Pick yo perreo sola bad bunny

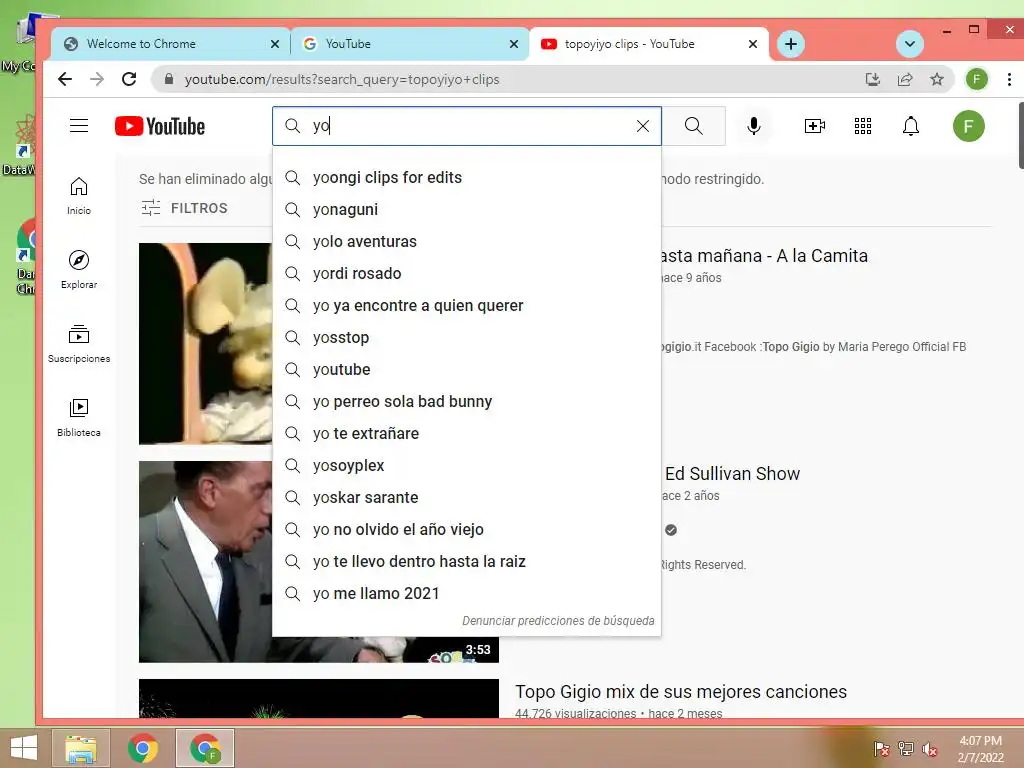pos(466,402)
